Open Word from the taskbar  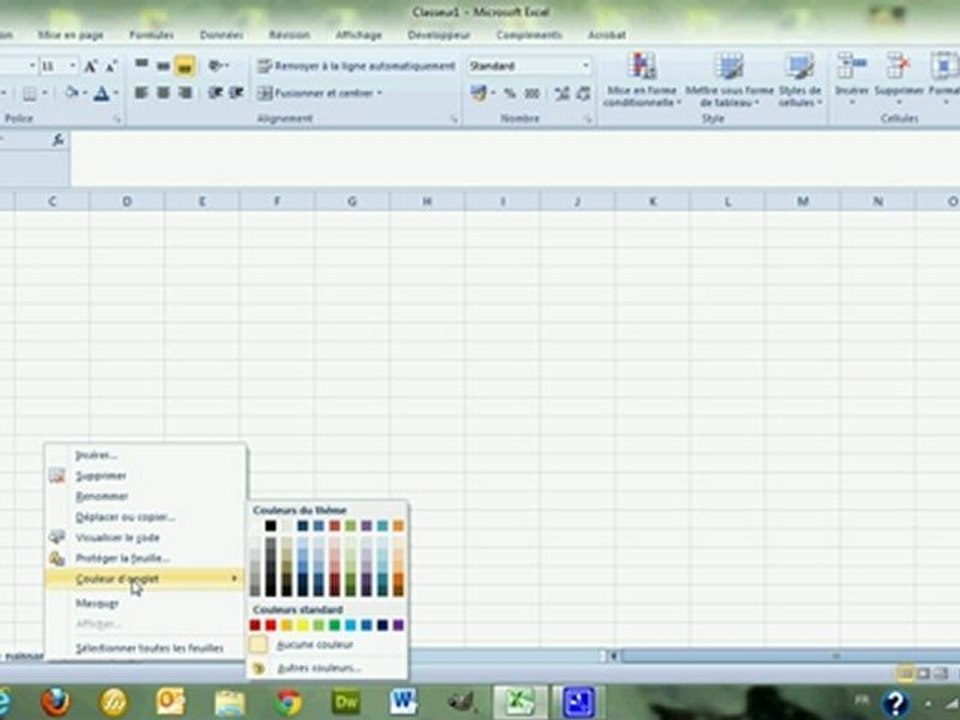pyautogui.click(x=403, y=702)
